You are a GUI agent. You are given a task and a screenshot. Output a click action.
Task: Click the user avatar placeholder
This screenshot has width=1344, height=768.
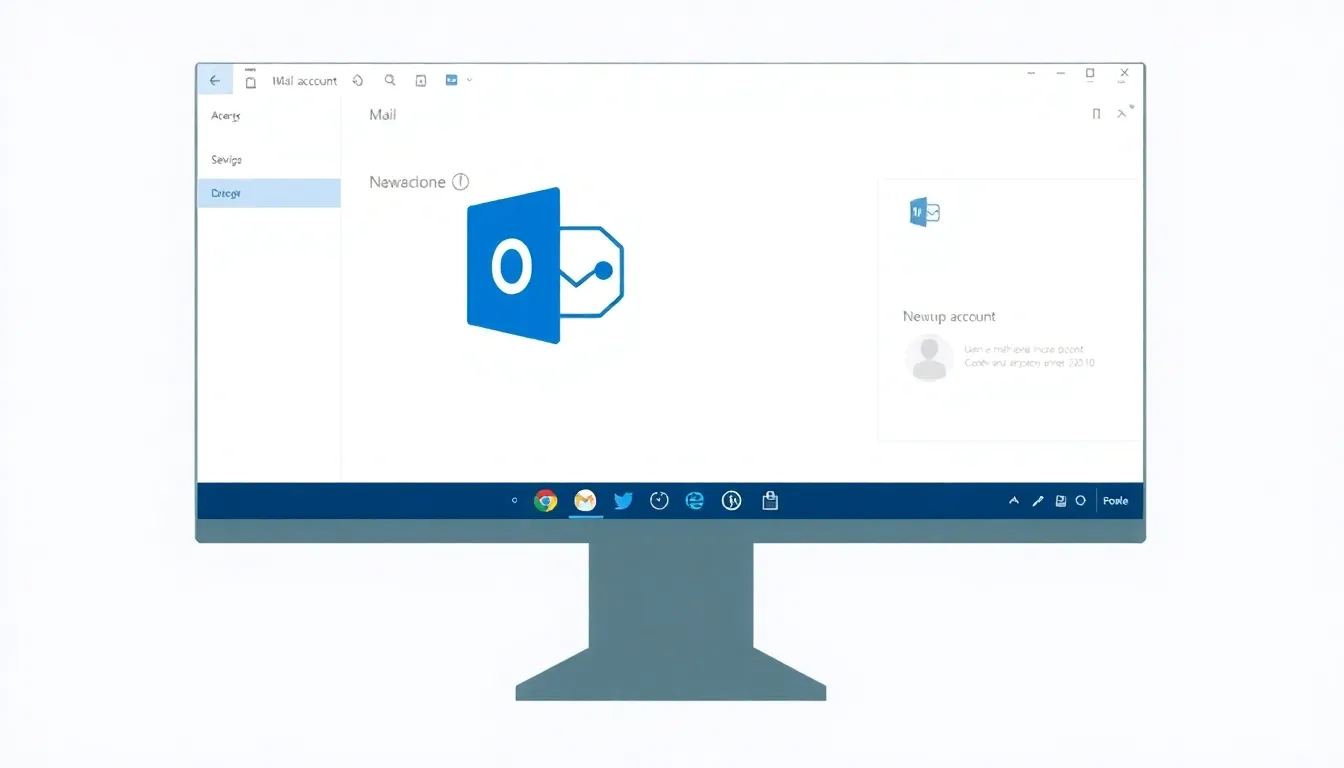coord(929,358)
